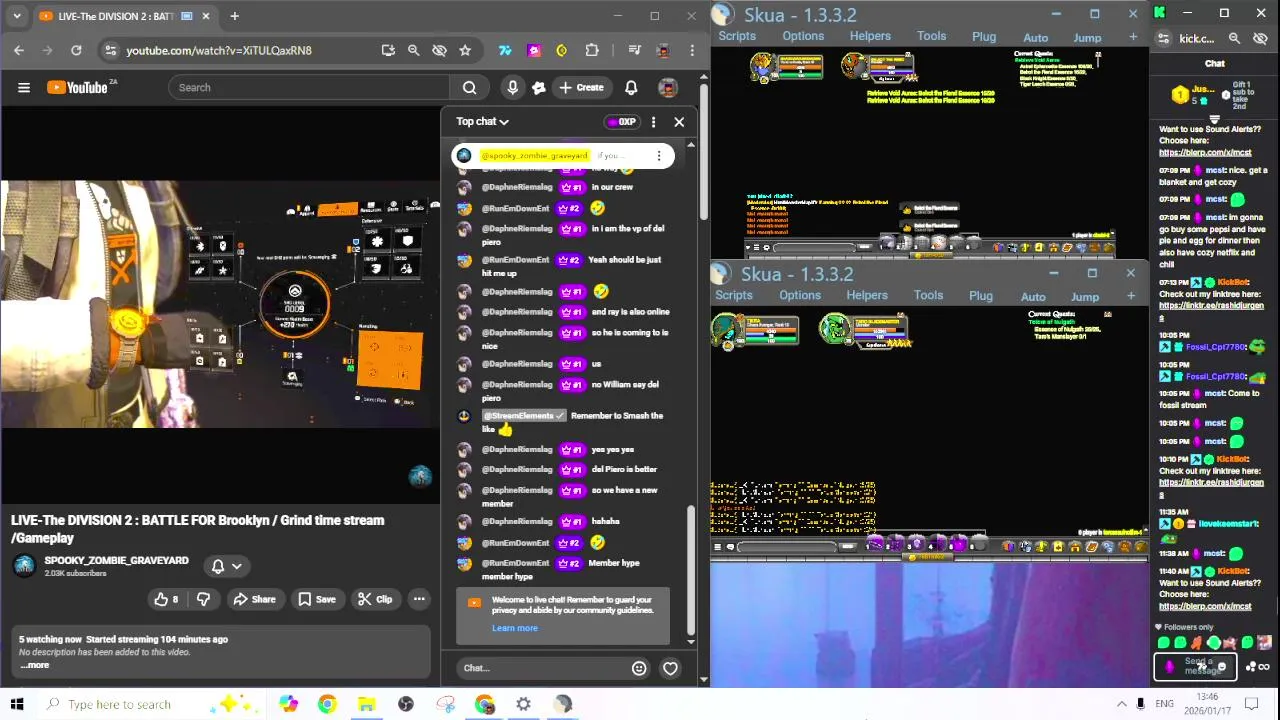Open Helpers menu in bottom Skua window
Screen dimensions: 1280x720
click(x=867, y=295)
